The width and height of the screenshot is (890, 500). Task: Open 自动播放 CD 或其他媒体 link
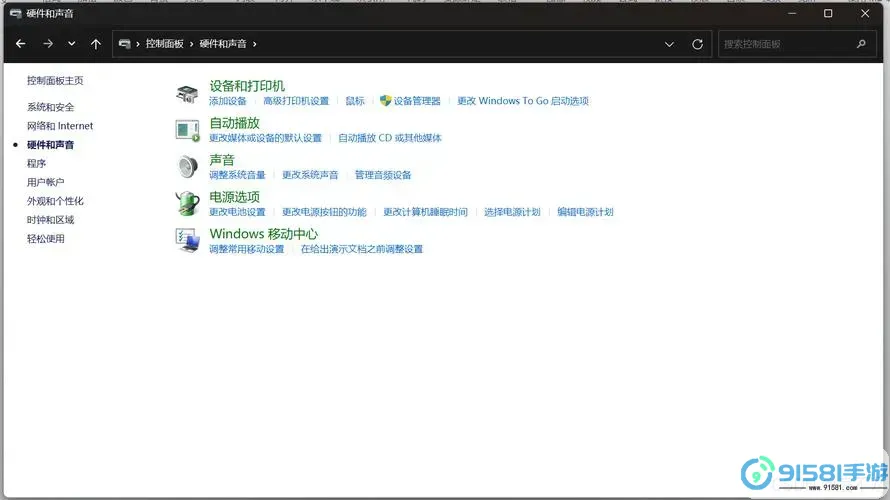(389, 138)
